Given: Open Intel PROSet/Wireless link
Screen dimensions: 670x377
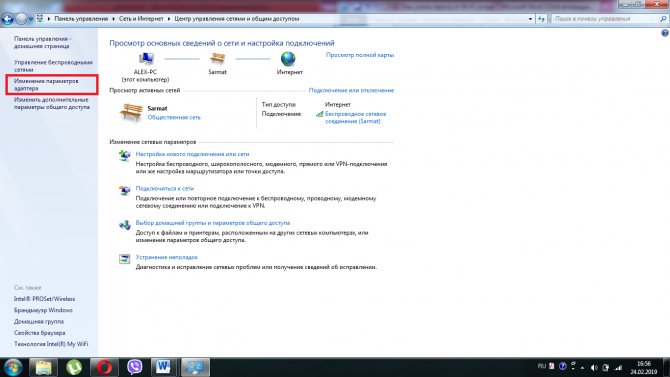Looking at the screenshot, I should coord(44,299).
